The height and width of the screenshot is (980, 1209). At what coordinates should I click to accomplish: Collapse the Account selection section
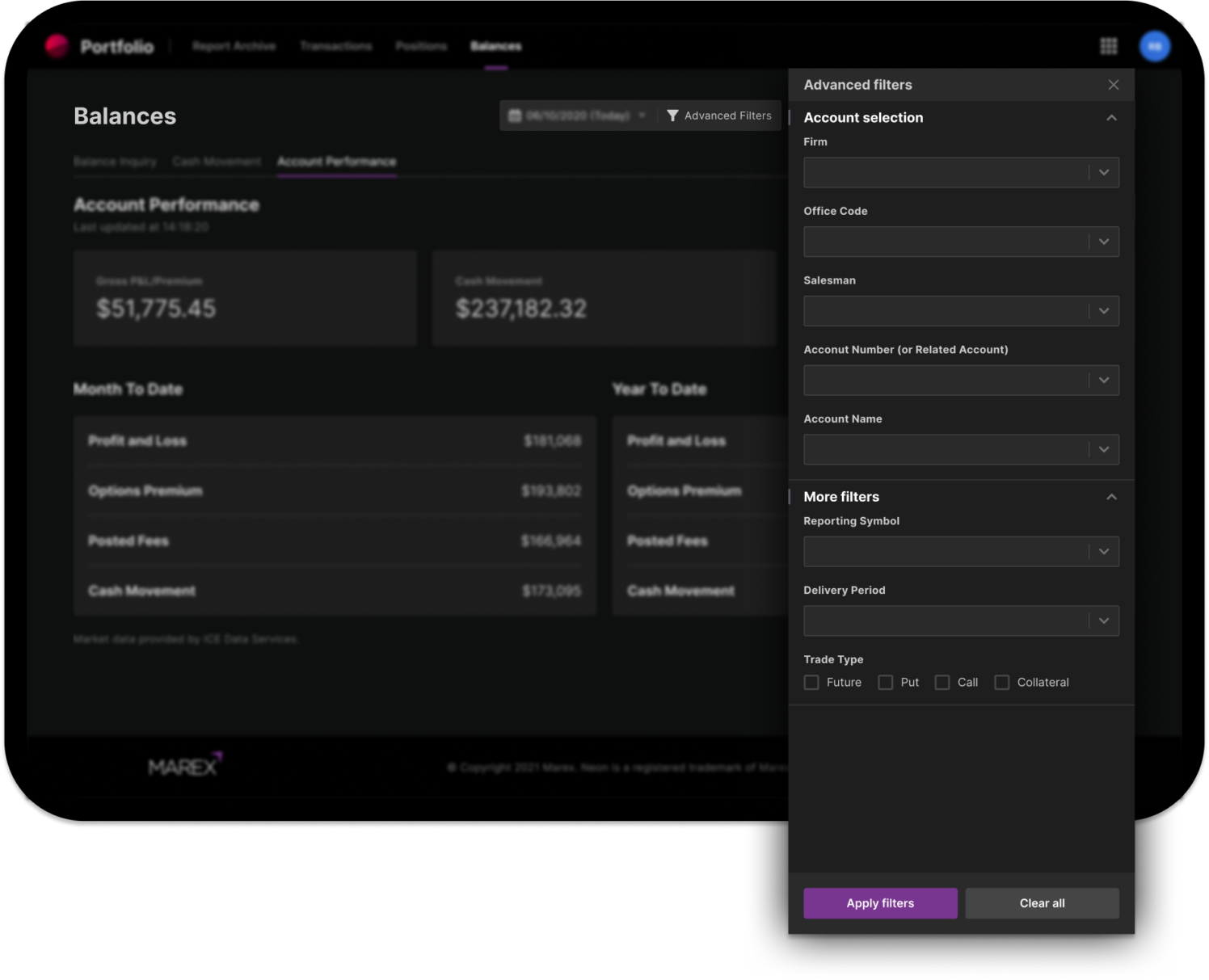click(1111, 118)
